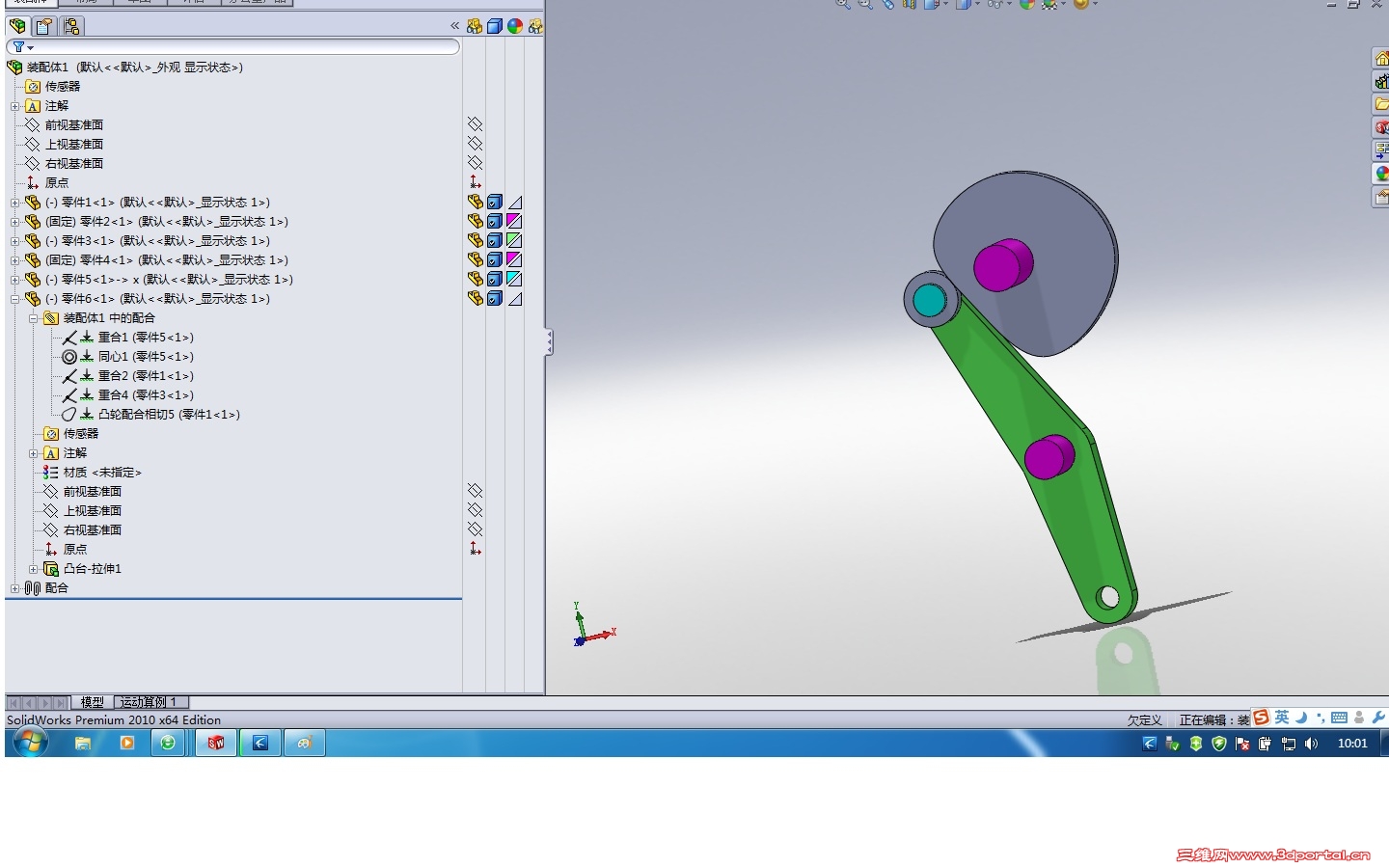
Task: Change display mode of 零件6<1>
Action: (495, 298)
